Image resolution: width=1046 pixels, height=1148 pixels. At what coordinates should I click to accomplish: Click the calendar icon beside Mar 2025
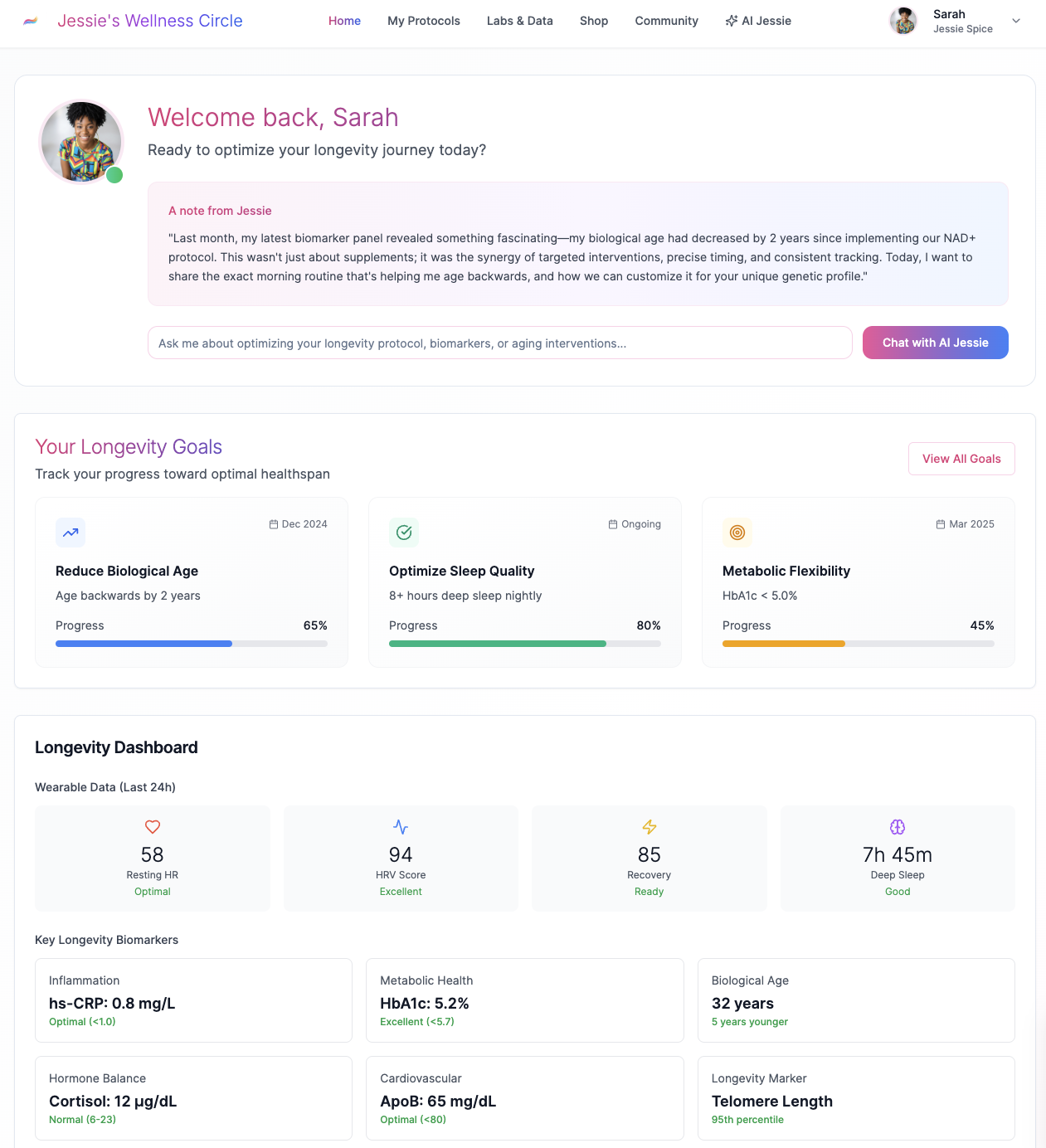coord(941,523)
